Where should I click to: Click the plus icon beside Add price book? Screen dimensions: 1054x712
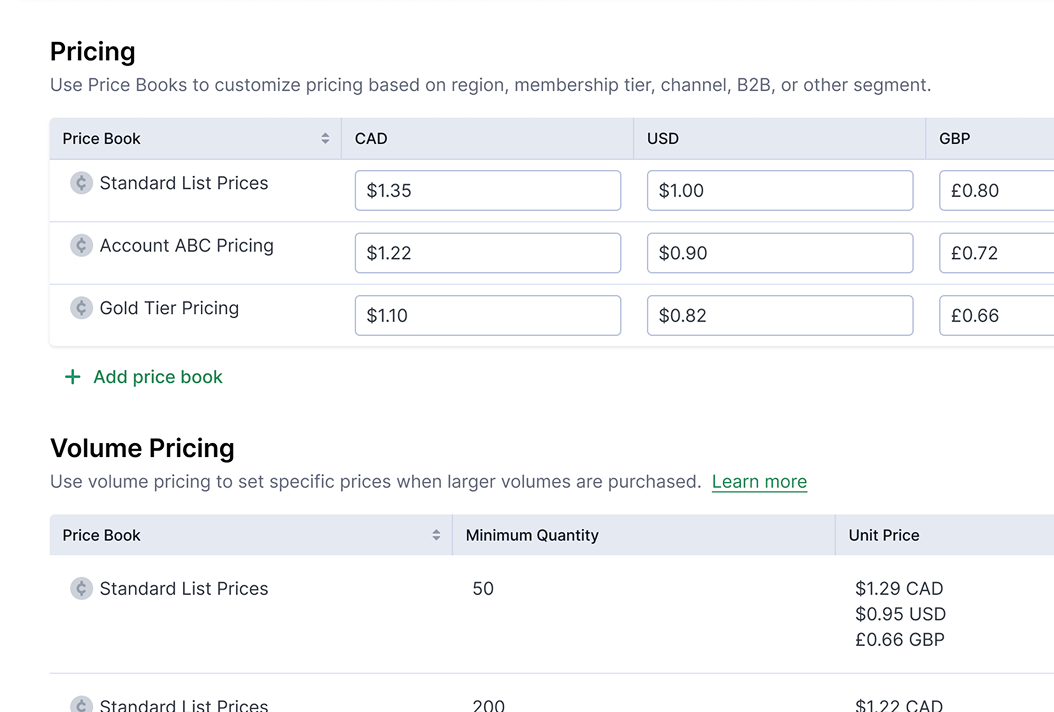click(72, 377)
